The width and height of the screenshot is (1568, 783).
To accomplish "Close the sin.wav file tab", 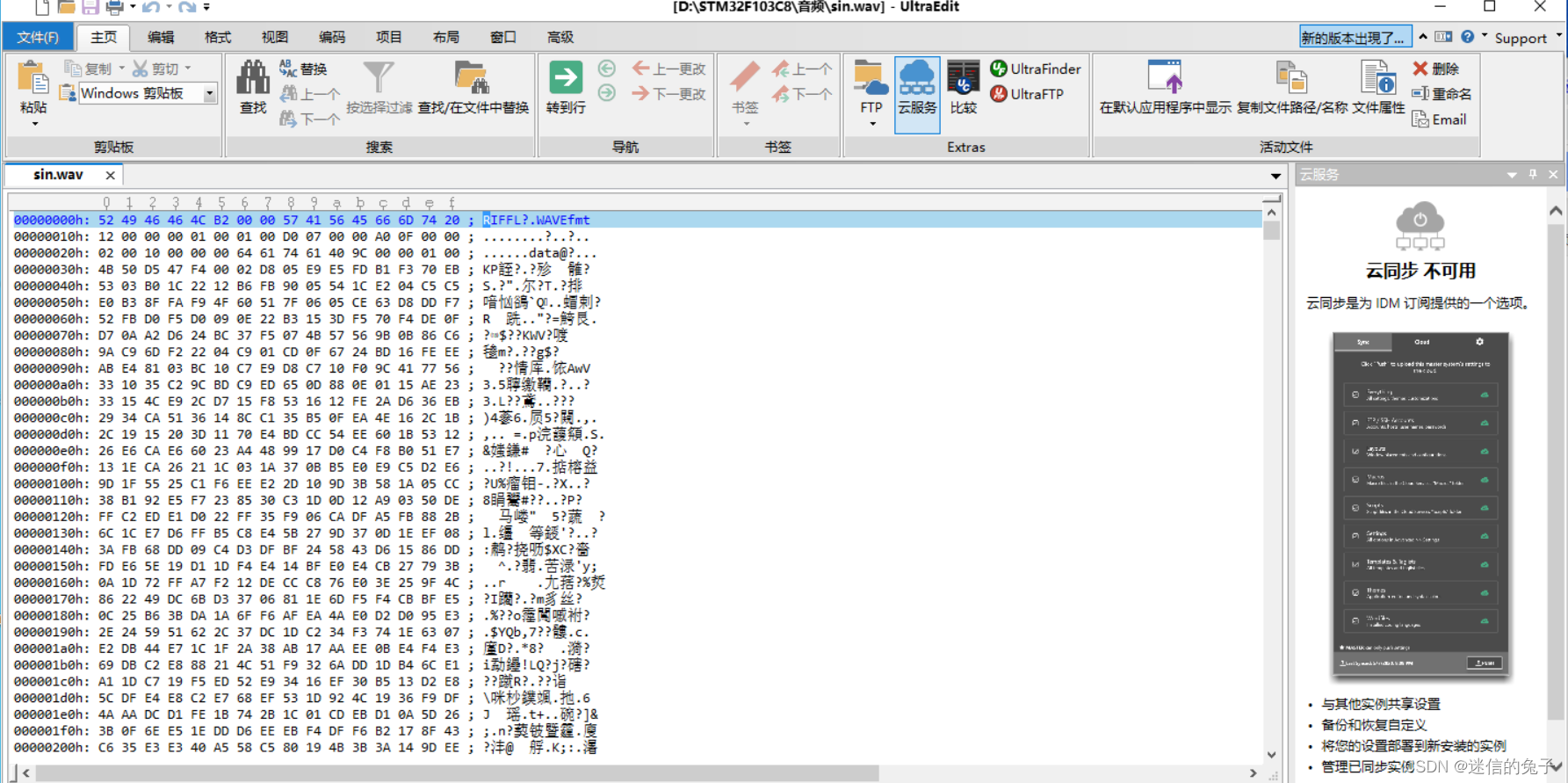I will 110,176.
